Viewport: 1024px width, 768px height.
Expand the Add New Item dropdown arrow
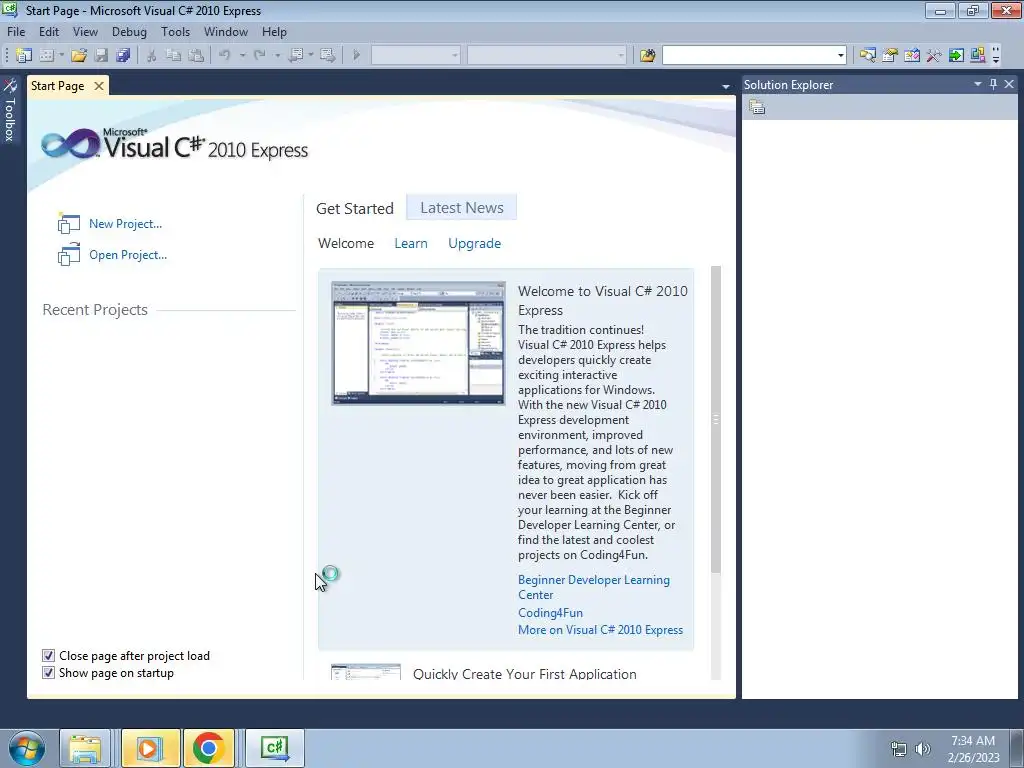[x=61, y=56]
